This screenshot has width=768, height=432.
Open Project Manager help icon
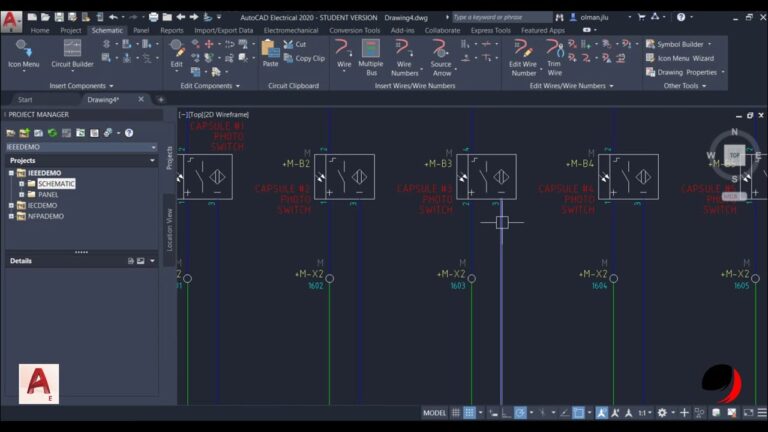coord(129,133)
